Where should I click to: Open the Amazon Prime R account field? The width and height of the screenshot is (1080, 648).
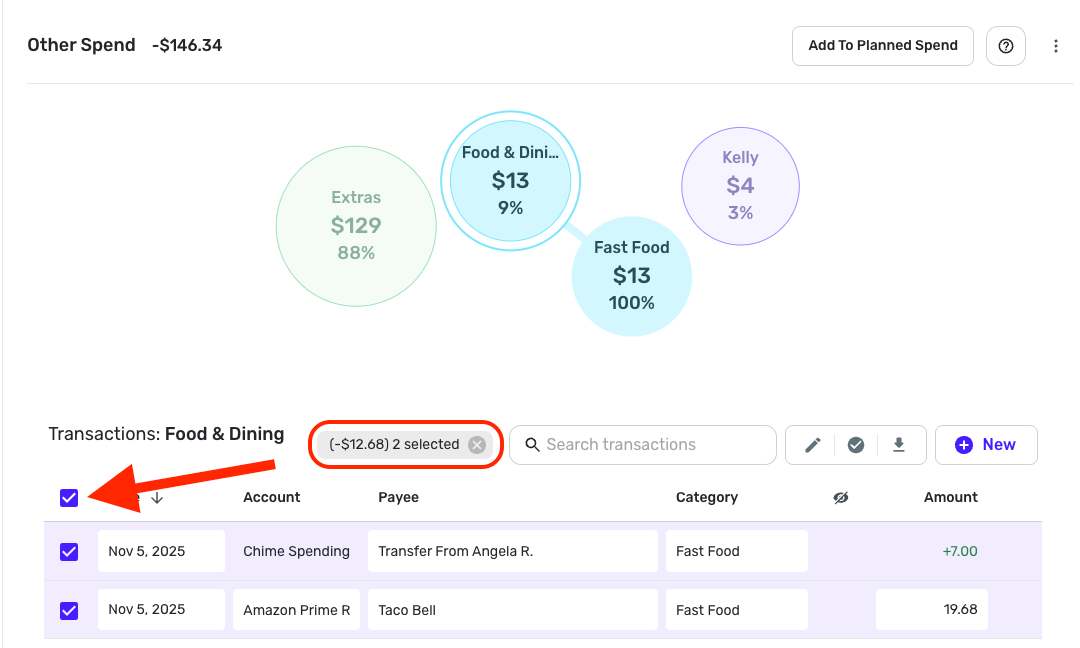click(x=297, y=610)
